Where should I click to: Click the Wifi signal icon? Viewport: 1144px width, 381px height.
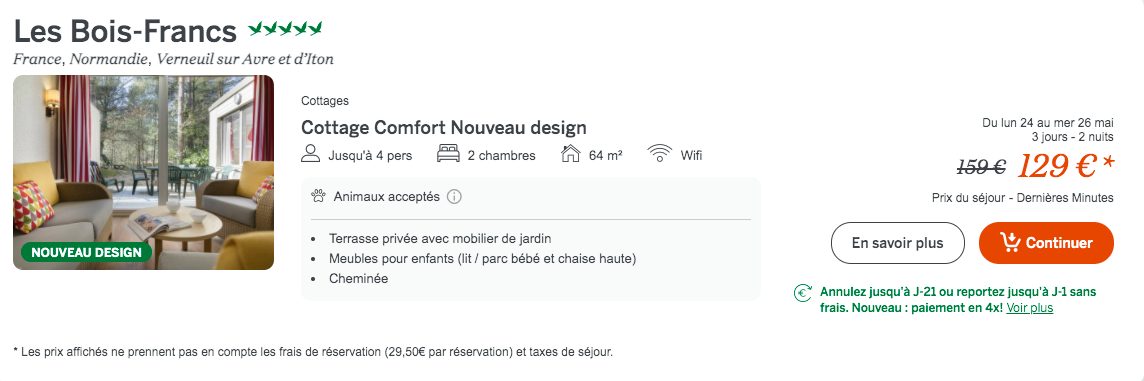pyautogui.click(x=660, y=155)
